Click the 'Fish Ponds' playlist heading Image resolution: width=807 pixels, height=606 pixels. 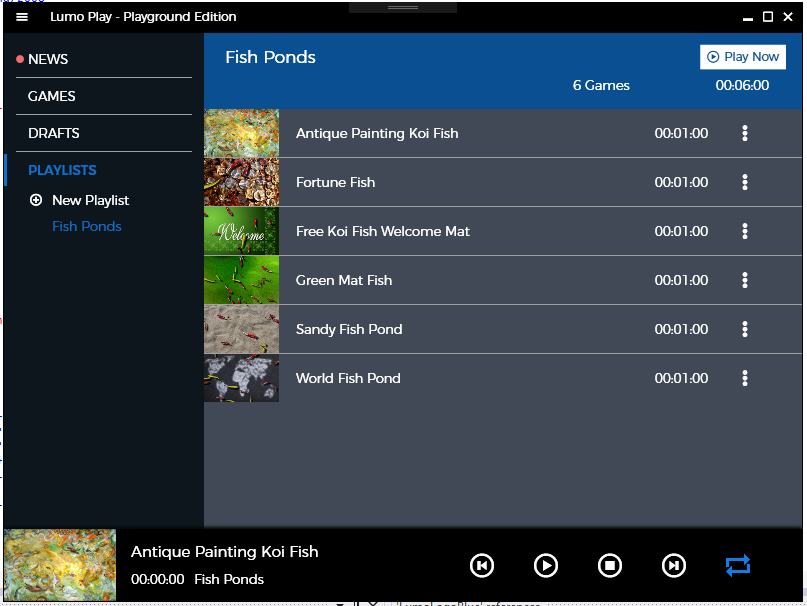(x=270, y=57)
